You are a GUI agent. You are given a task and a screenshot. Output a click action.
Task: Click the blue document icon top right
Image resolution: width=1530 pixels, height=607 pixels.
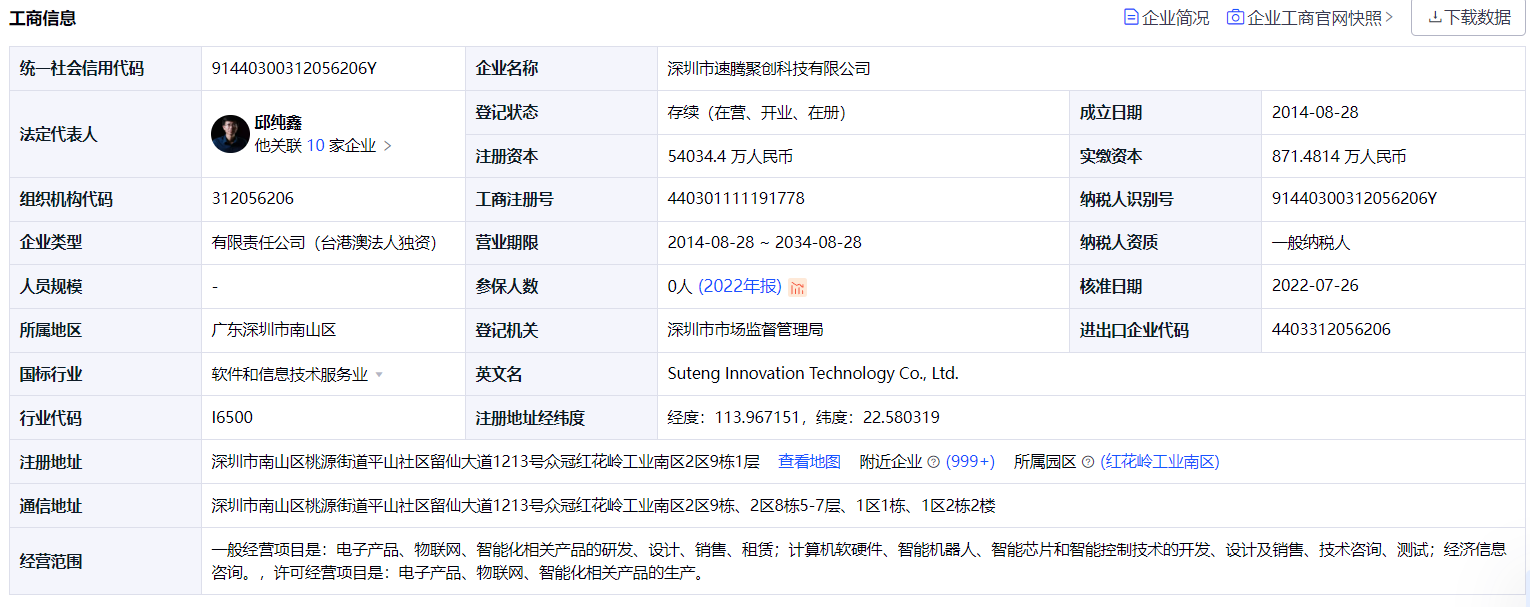tap(1131, 17)
